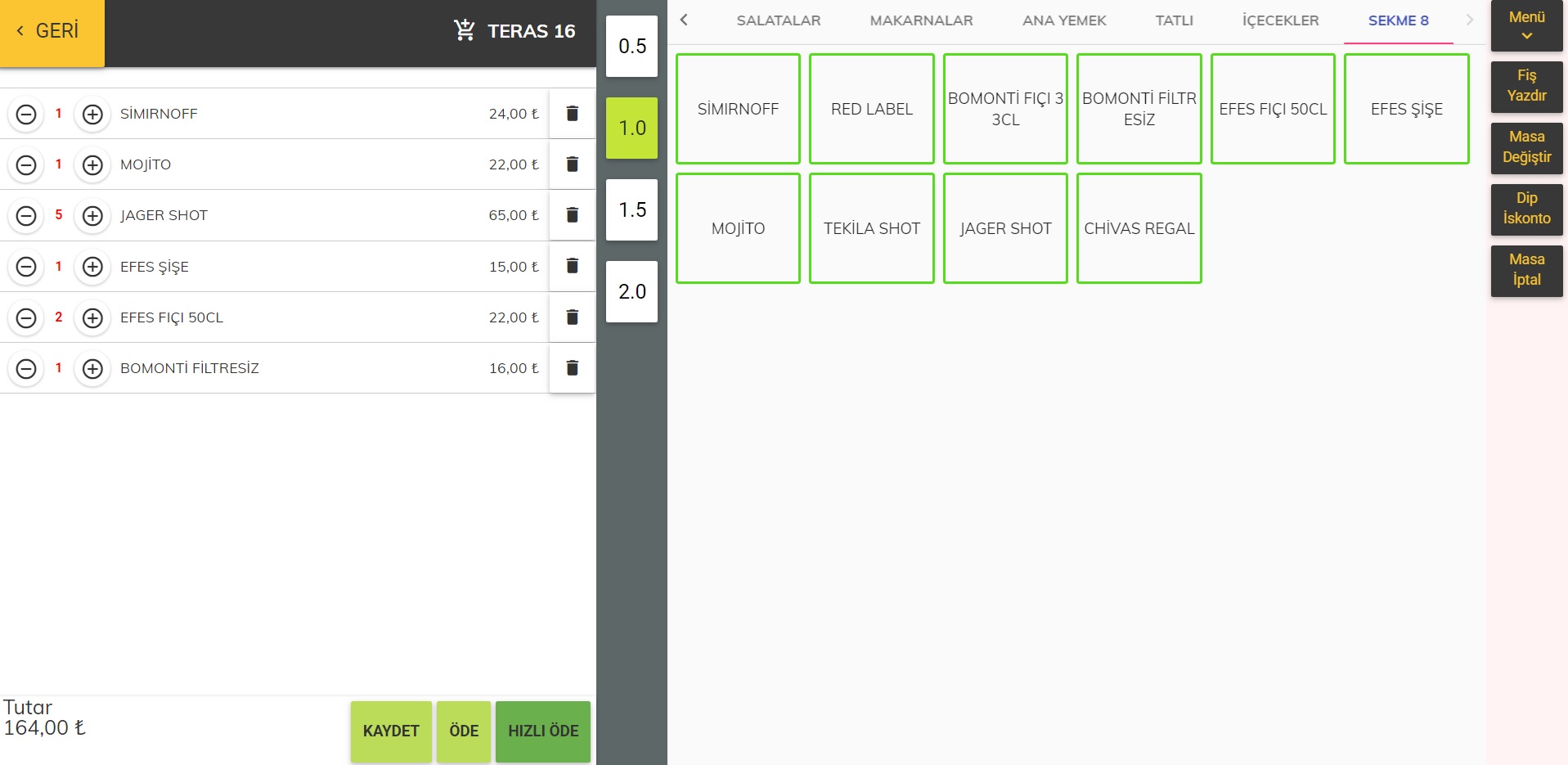Click the HIZLI ÖDE button
This screenshot has height=765, width=1568.
pos(543,731)
